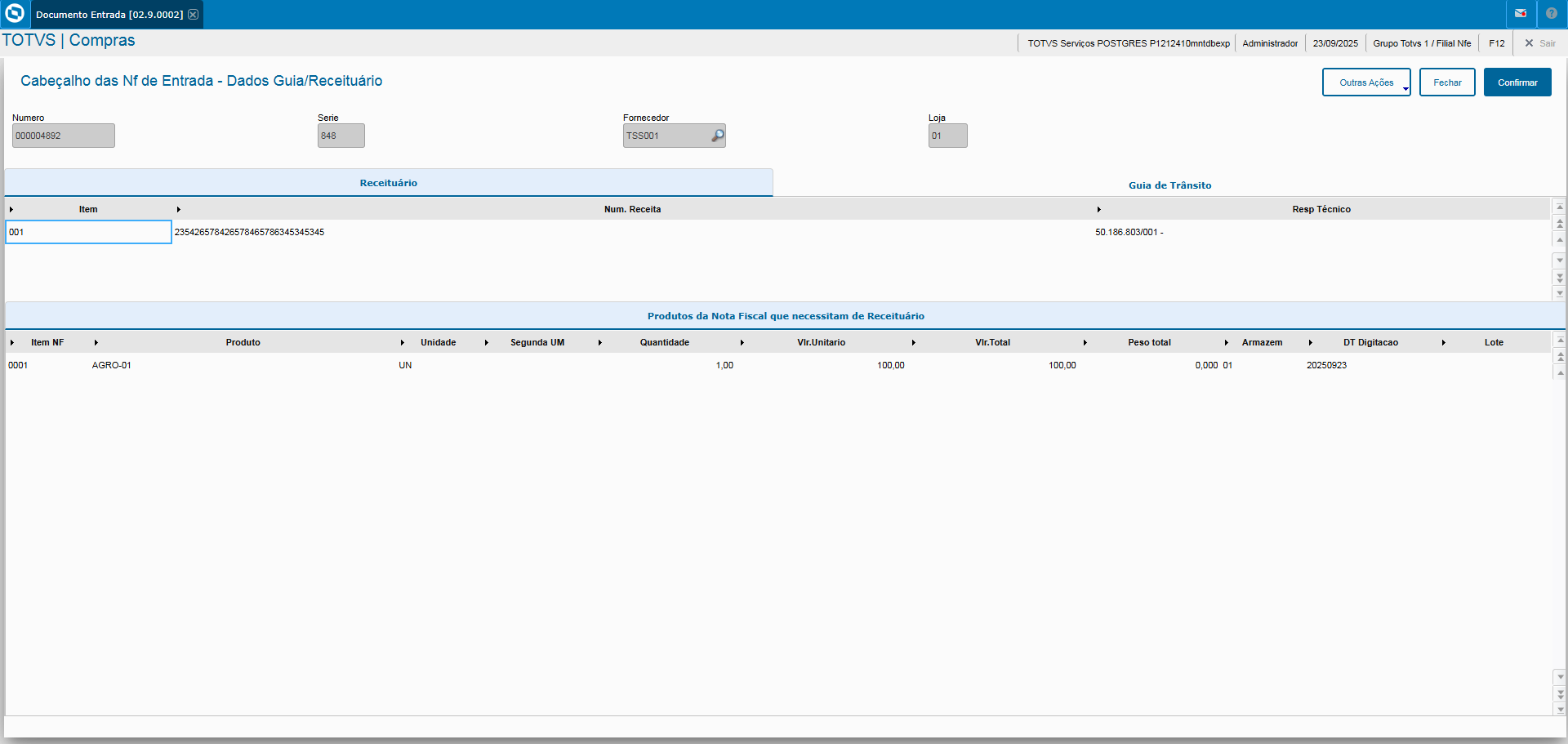Click Grupo Totvs 1 / Filial Nfe label
The image size is (1568, 744).
click(x=1422, y=43)
